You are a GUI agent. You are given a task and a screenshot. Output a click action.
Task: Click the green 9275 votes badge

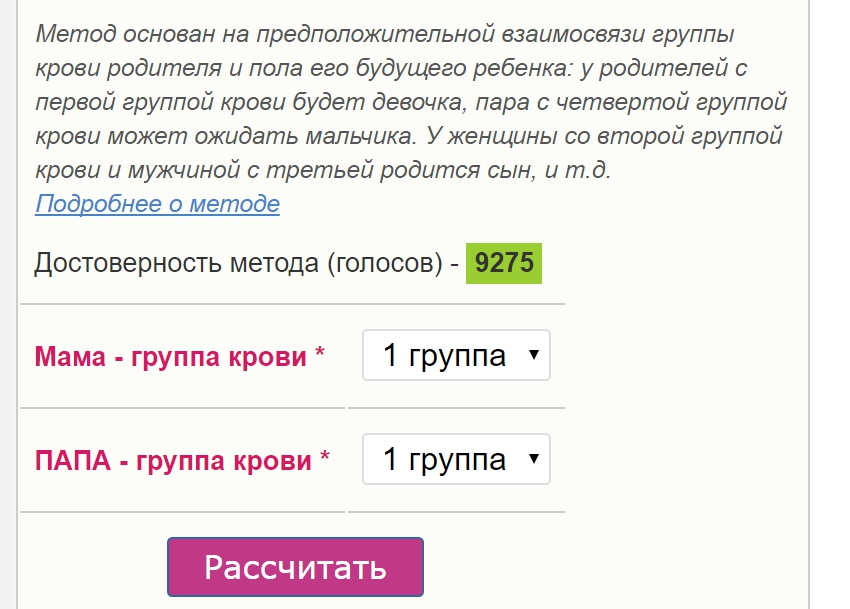tap(504, 263)
